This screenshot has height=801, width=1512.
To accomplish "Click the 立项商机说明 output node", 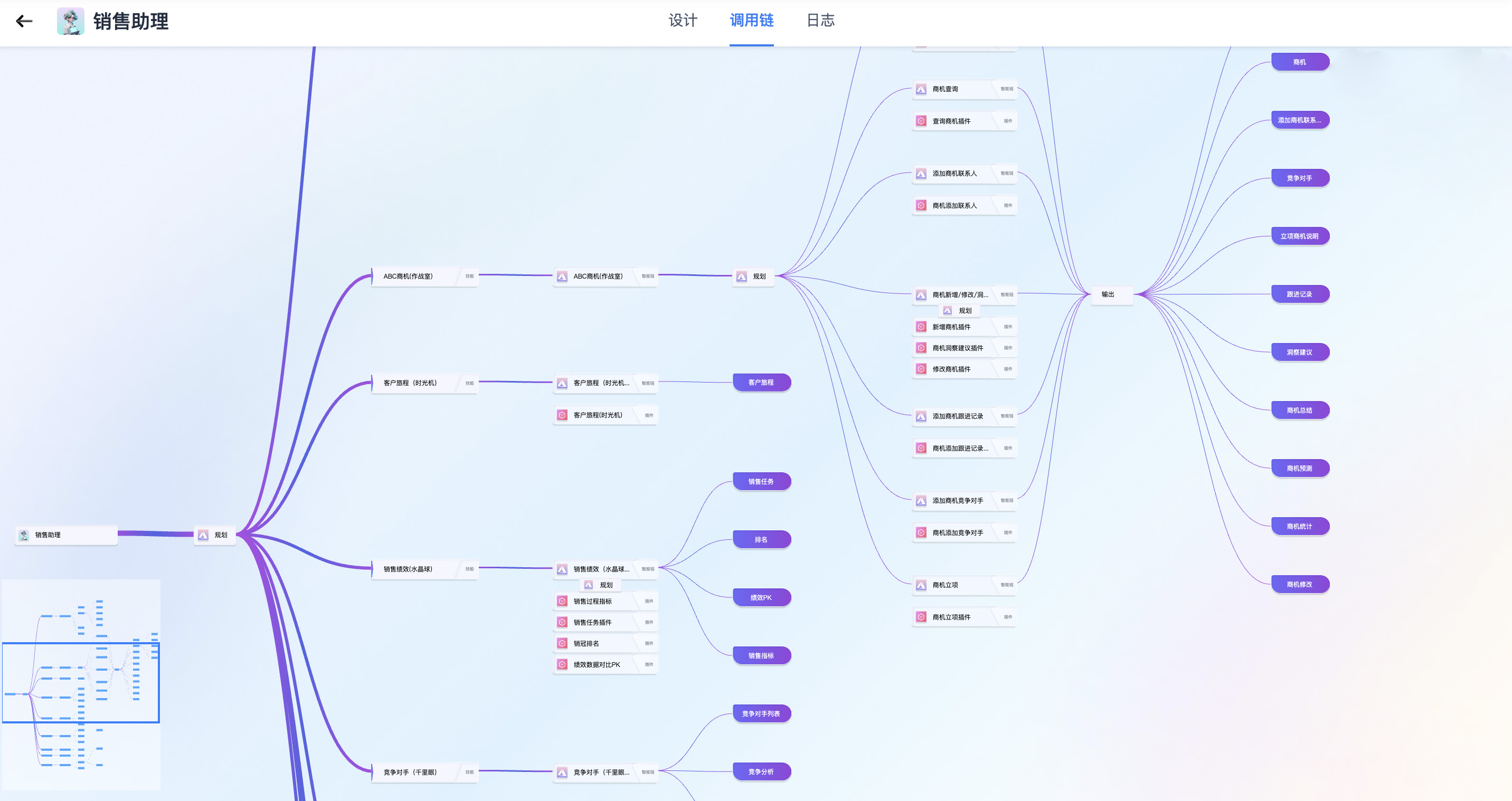I will (x=1300, y=236).
